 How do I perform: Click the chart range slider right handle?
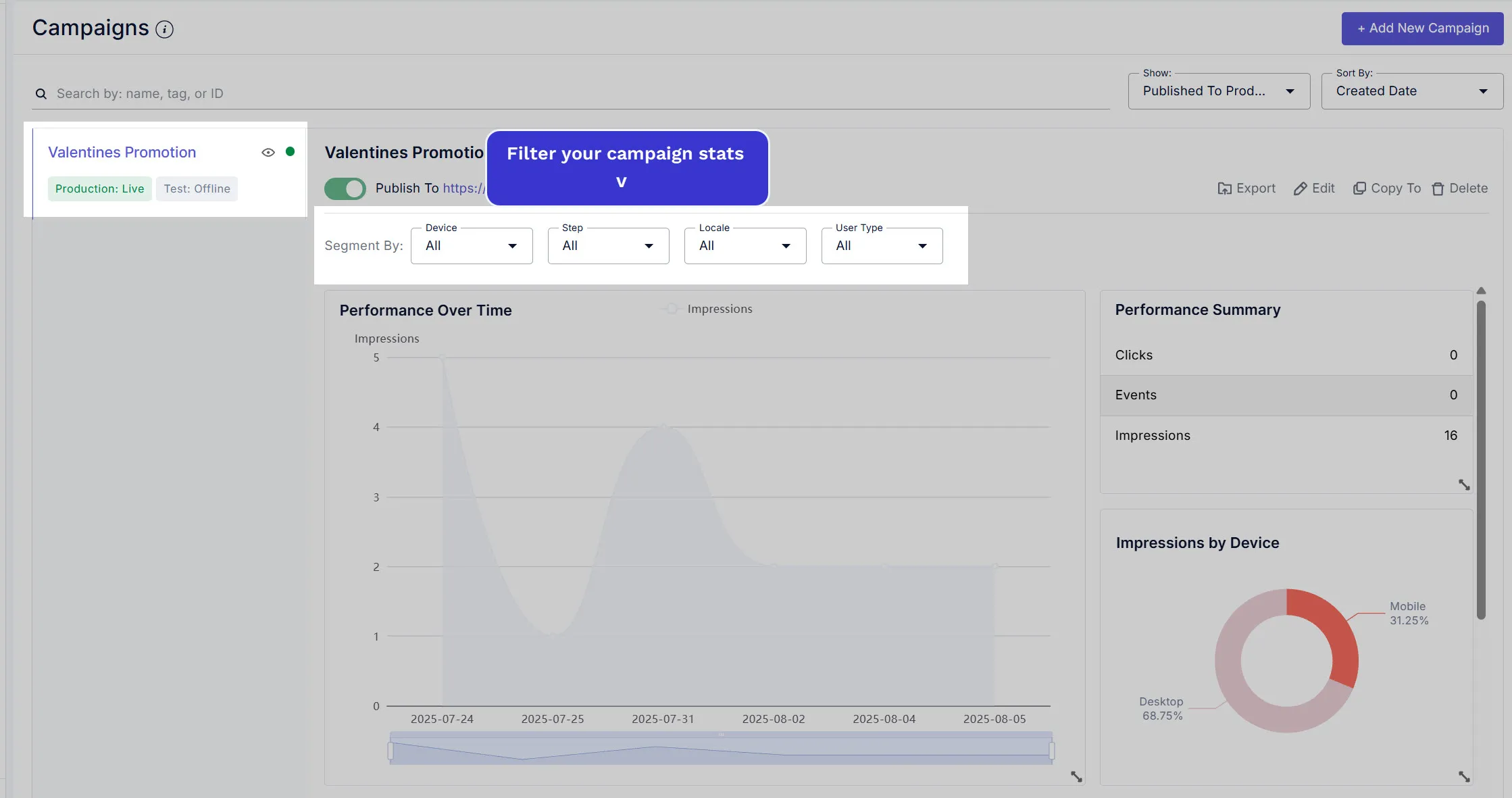pos(1051,750)
